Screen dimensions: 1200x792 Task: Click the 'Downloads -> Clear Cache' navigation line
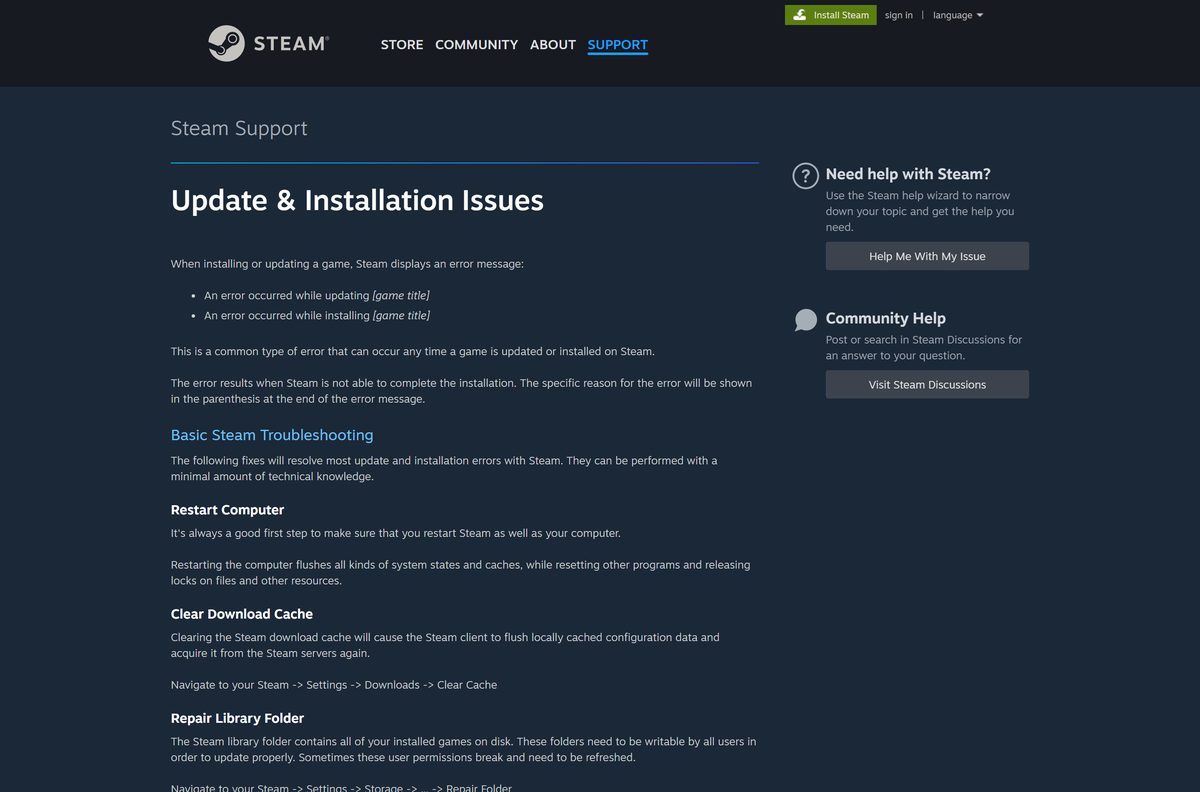(x=334, y=685)
